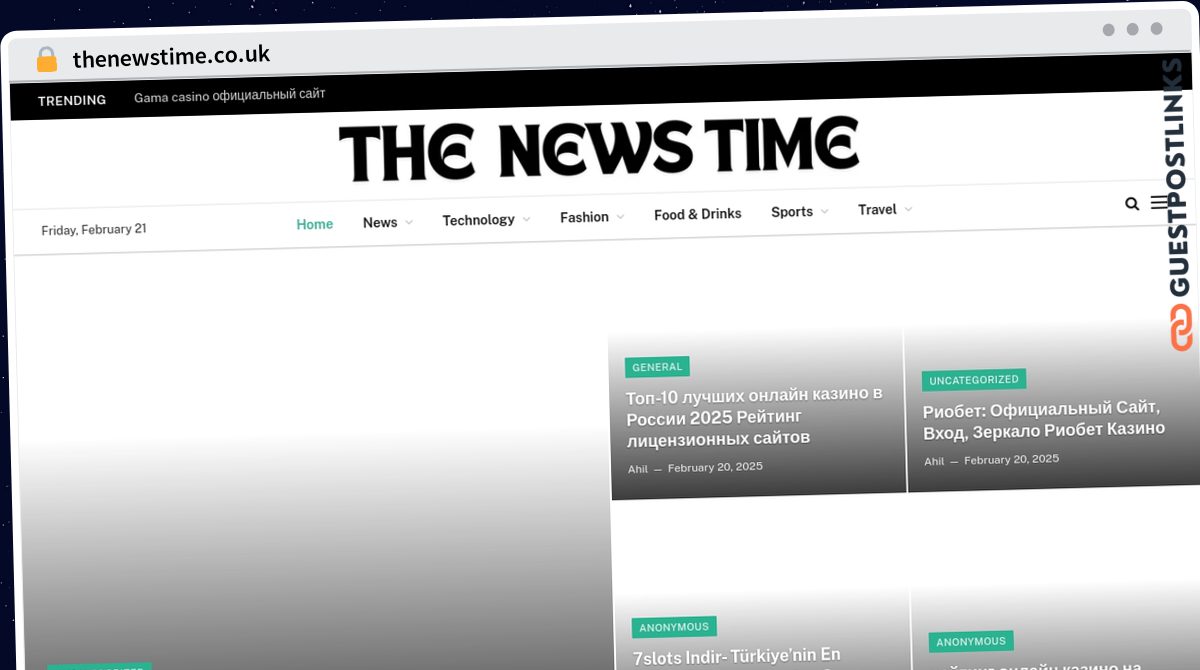This screenshot has height=670, width=1200.
Task: Open the Technology menu item
Action: click(478, 220)
